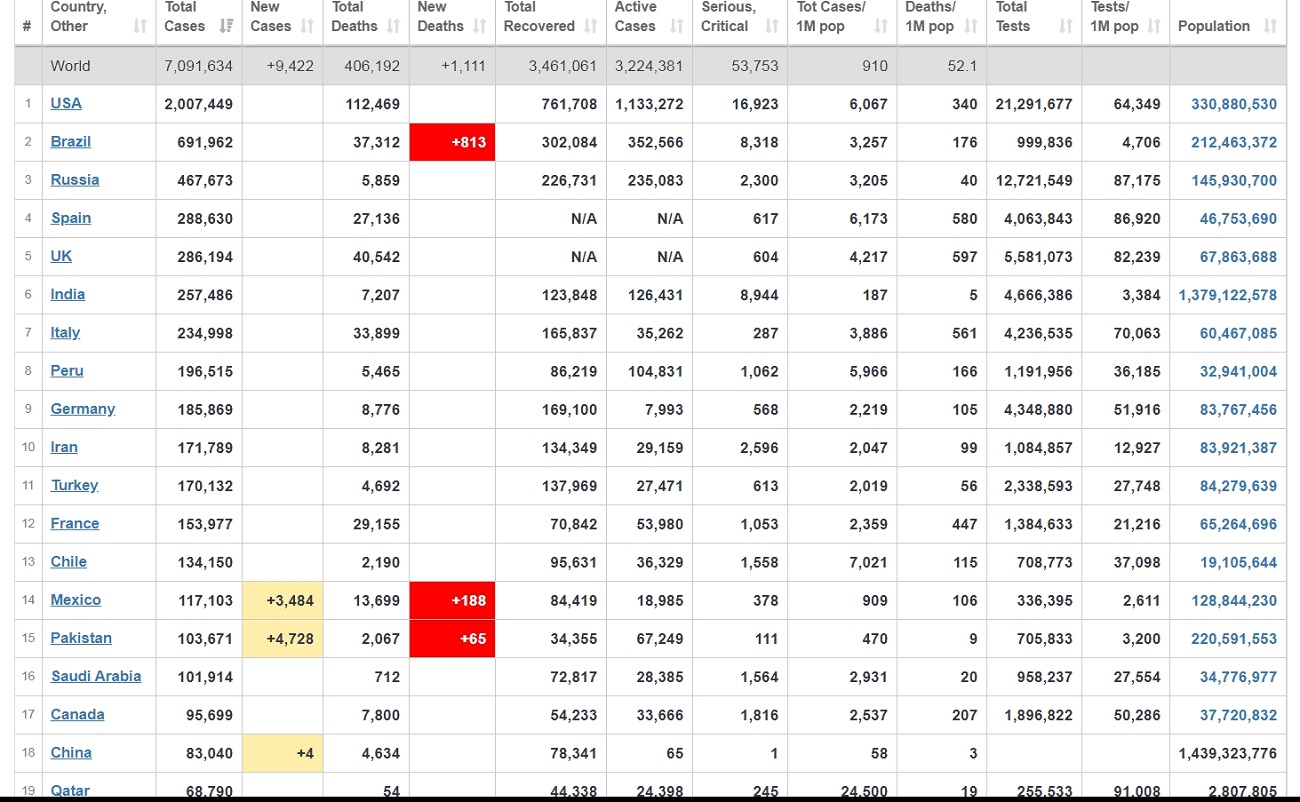
Task: Open USA population figure 330,880,530
Action: pos(1234,104)
